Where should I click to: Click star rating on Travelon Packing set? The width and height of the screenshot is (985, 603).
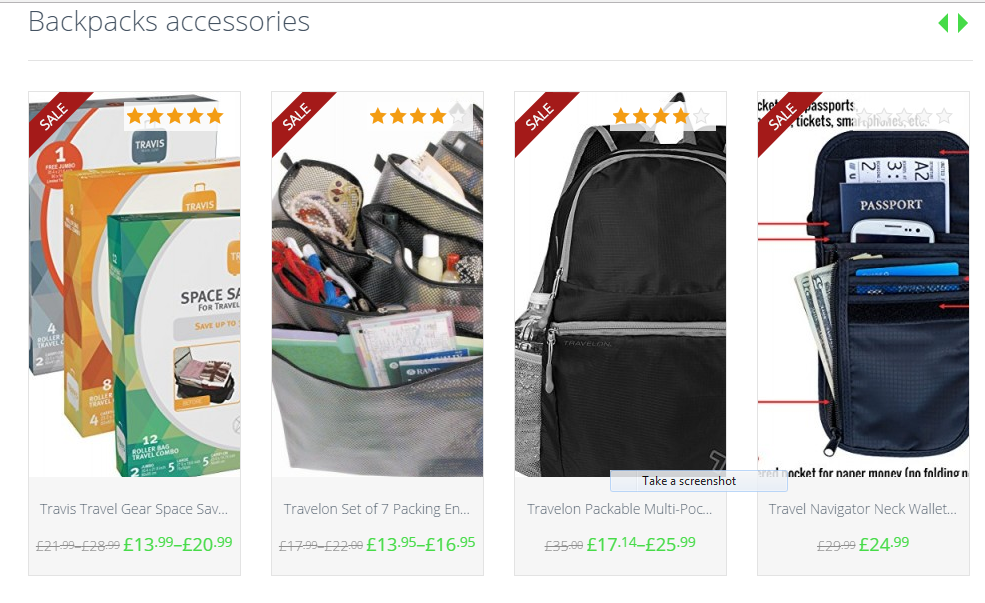coord(418,116)
